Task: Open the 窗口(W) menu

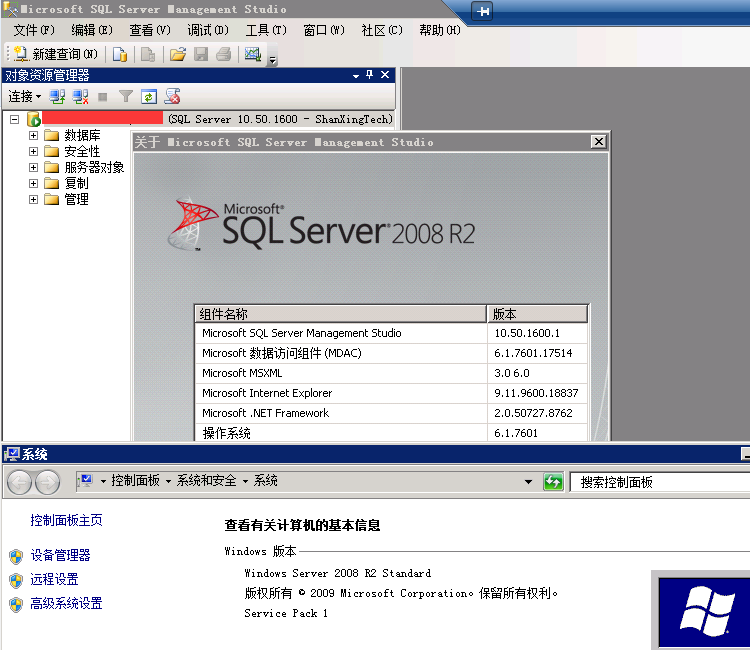Action: click(x=324, y=30)
